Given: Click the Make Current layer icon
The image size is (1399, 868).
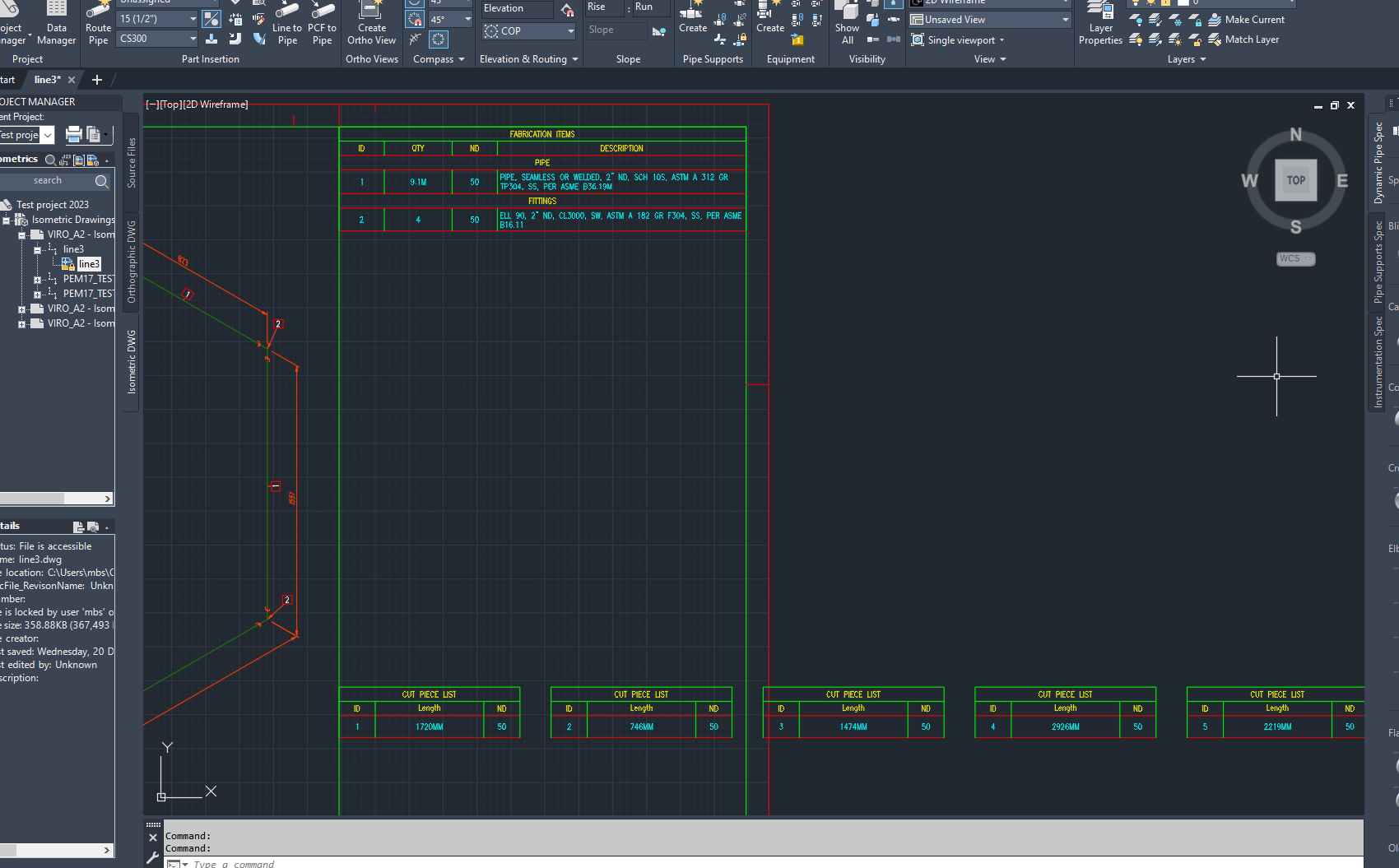Looking at the screenshot, I should (1216, 19).
